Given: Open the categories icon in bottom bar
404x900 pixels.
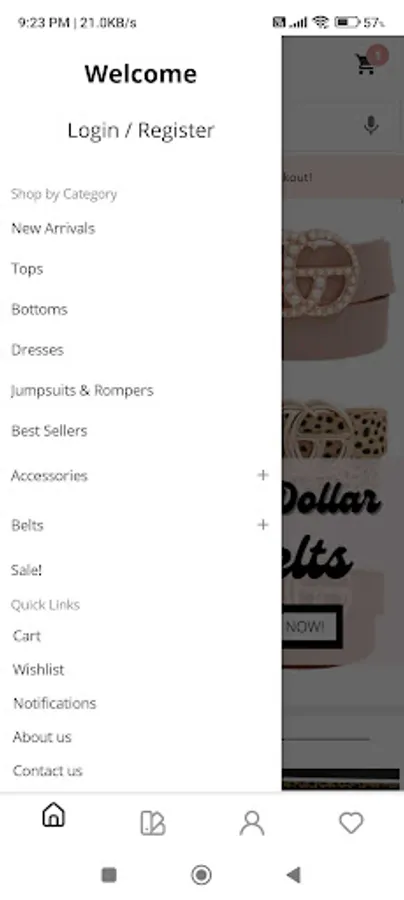Looking at the screenshot, I should 153,823.
